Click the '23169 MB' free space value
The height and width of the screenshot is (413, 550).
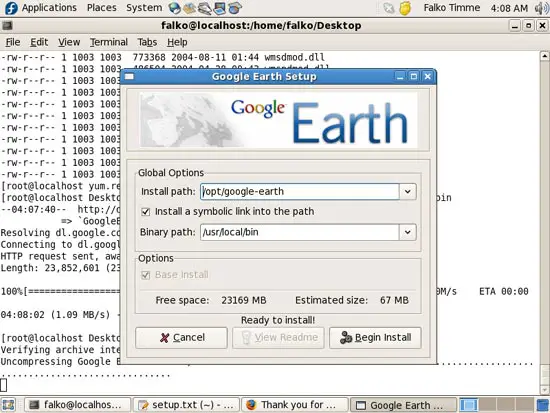[244, 300]
